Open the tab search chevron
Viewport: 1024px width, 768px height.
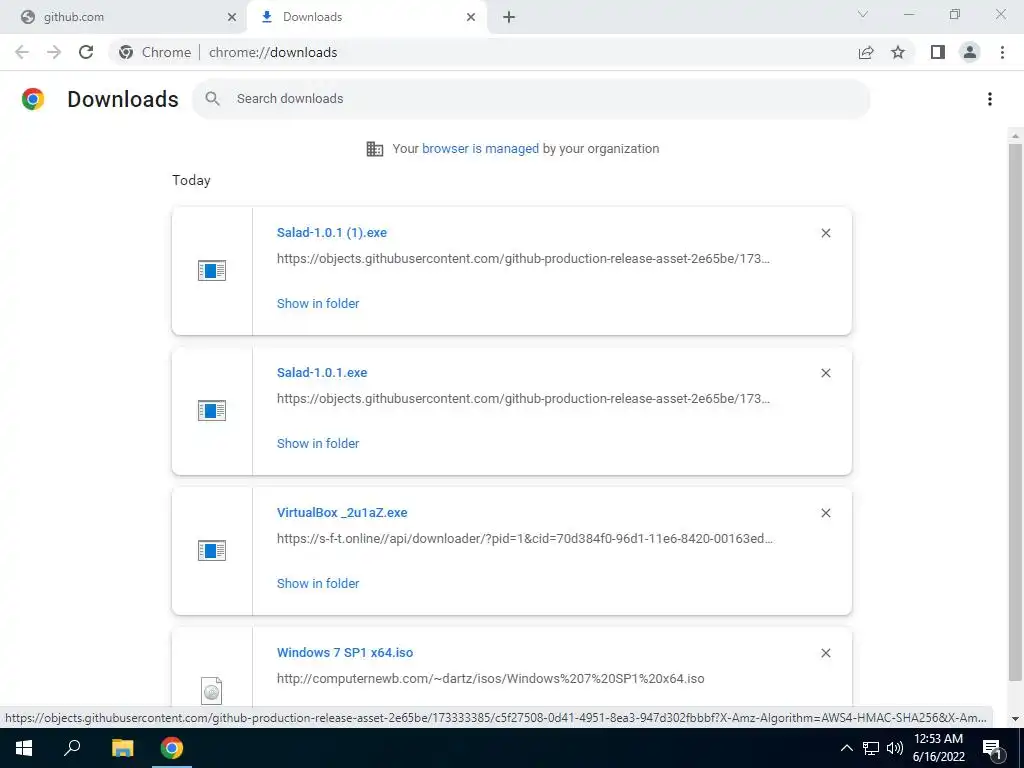pyautogui.click(x=863, y=14)
